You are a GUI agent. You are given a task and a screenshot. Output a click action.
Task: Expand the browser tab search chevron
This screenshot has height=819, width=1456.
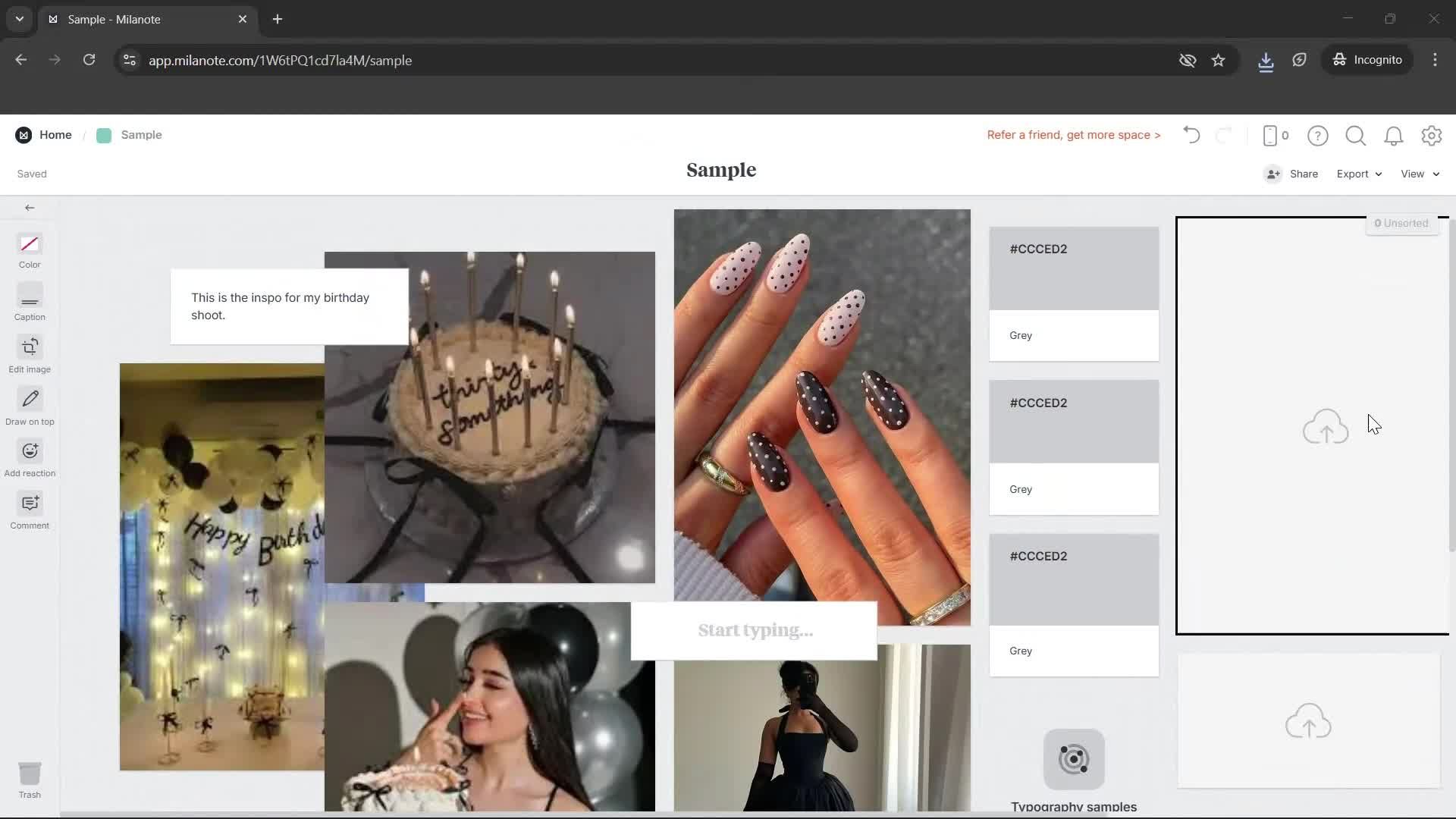coord(19,19)
